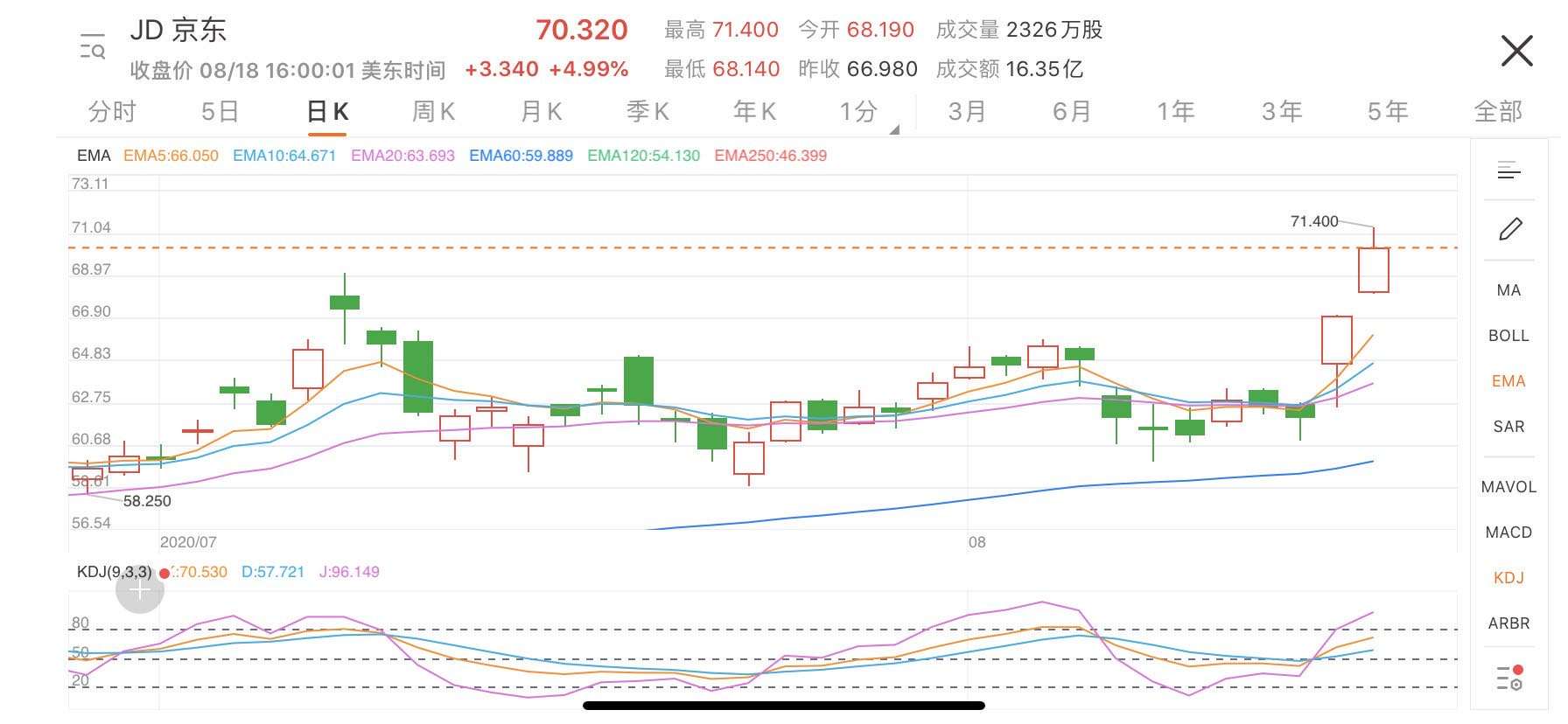The height and width of the screenshot is (724, 1568).
Task: Set chart range to 3年
Action: click(x=1282, y=111)
